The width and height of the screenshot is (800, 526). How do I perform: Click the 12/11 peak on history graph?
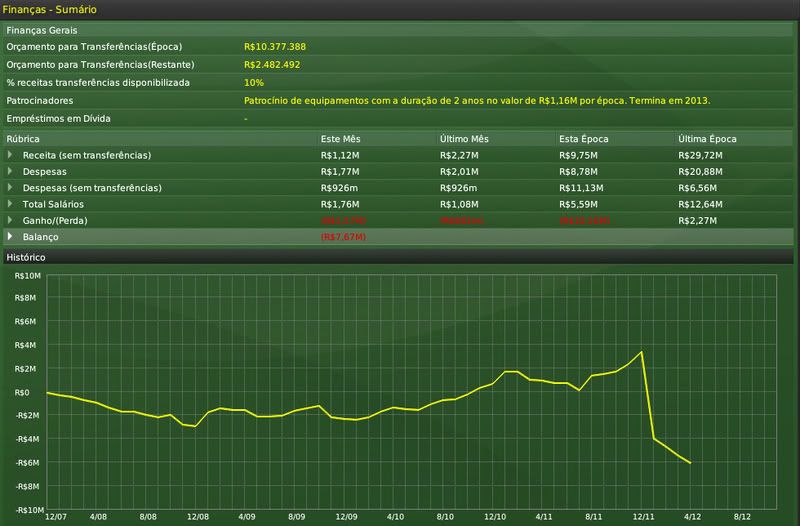[x=641, y=352]
